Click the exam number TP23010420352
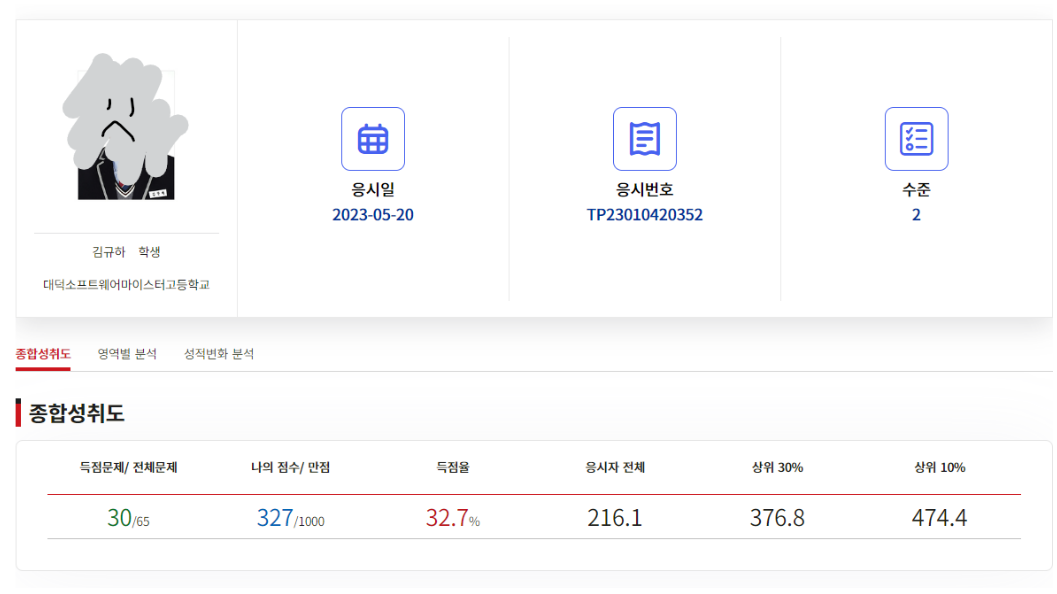Screen dimensions: 1057x594 pos(647,214)
